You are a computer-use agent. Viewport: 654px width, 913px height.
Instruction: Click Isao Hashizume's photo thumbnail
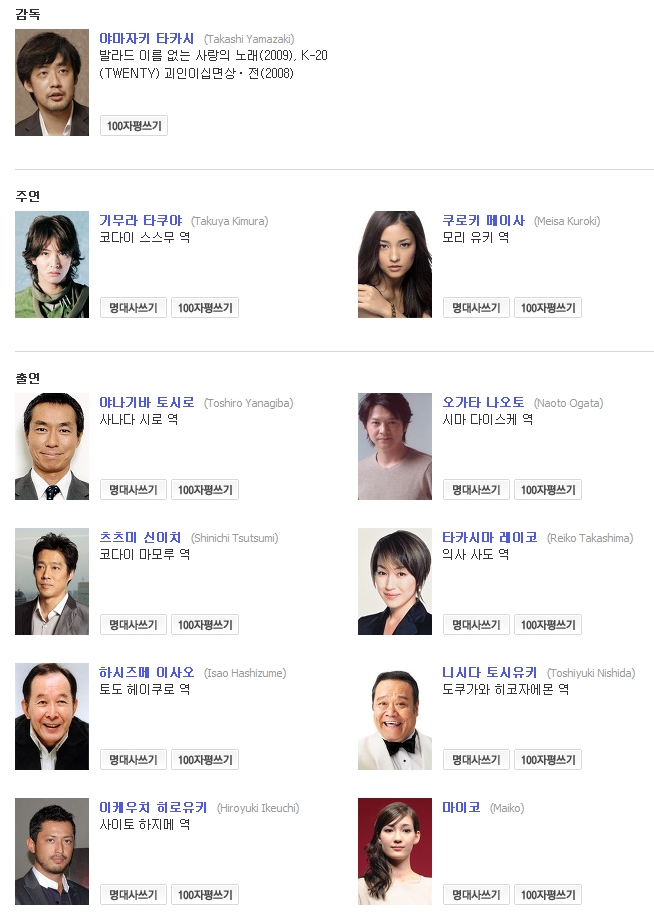coord(52,716)
